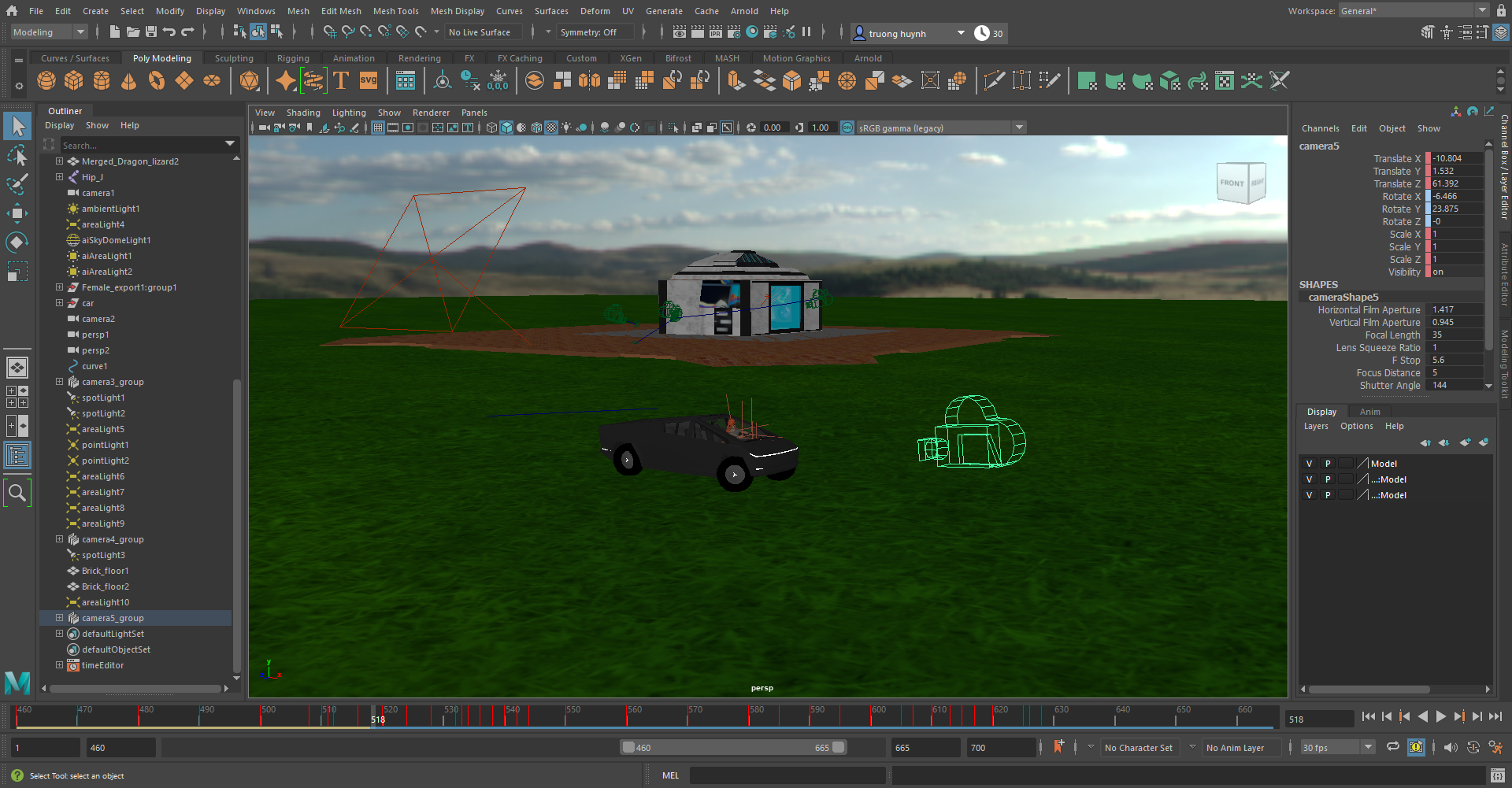Open the Type tool on the shelf
The width and height of the screenshot is (1512, 788).
341,80
